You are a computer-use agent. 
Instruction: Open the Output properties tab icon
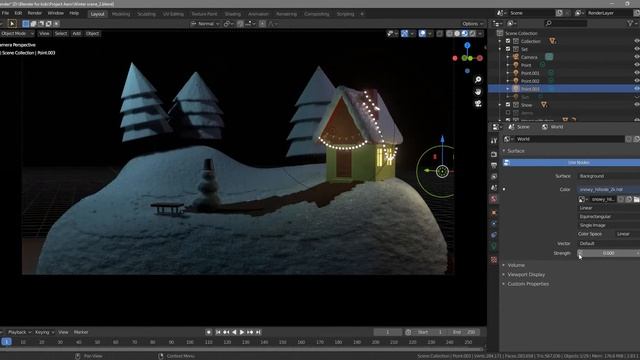coord(494,165)
